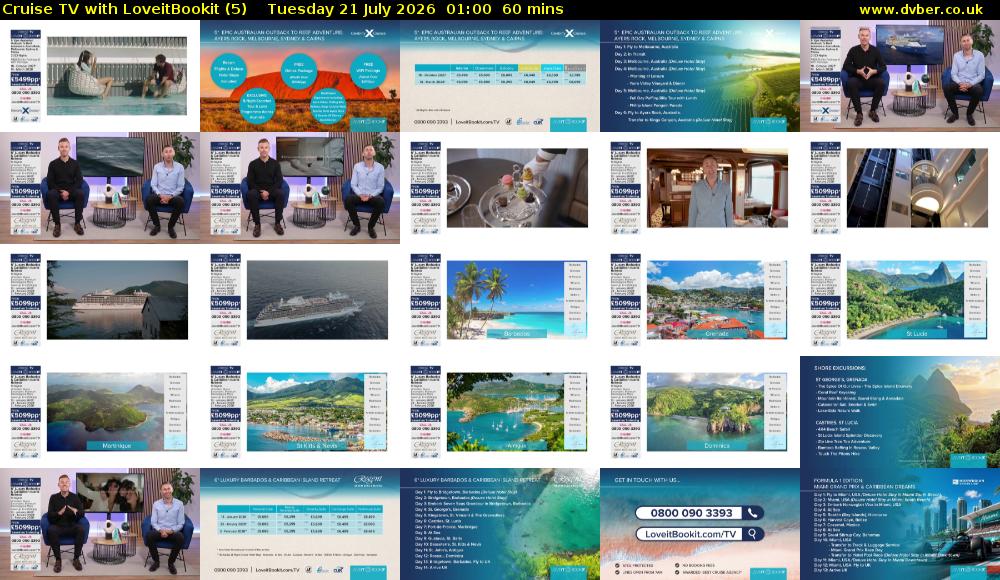Click the magnifier icon beside LoveitBookit.com/TV

[753, 534]
